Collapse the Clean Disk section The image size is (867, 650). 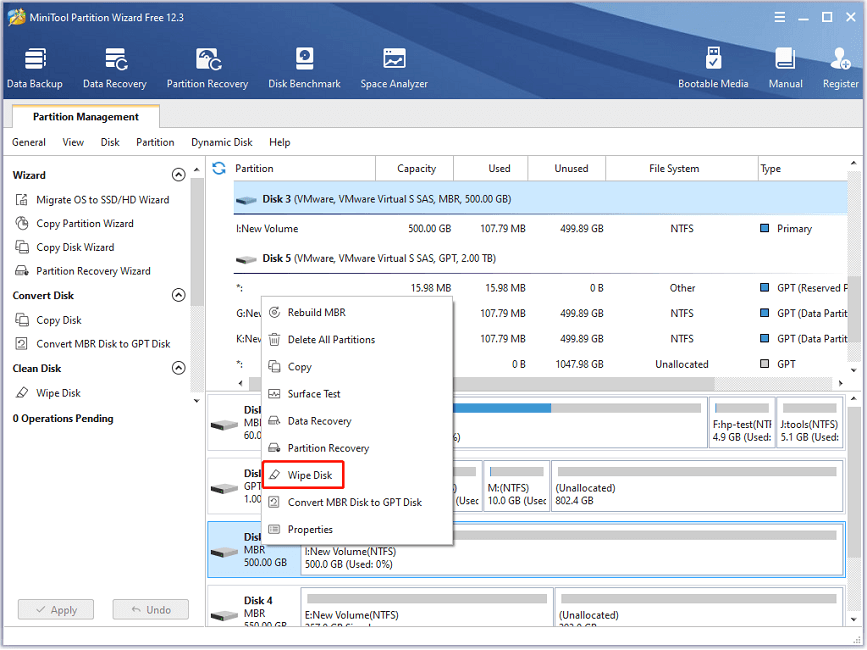[178, 367]
